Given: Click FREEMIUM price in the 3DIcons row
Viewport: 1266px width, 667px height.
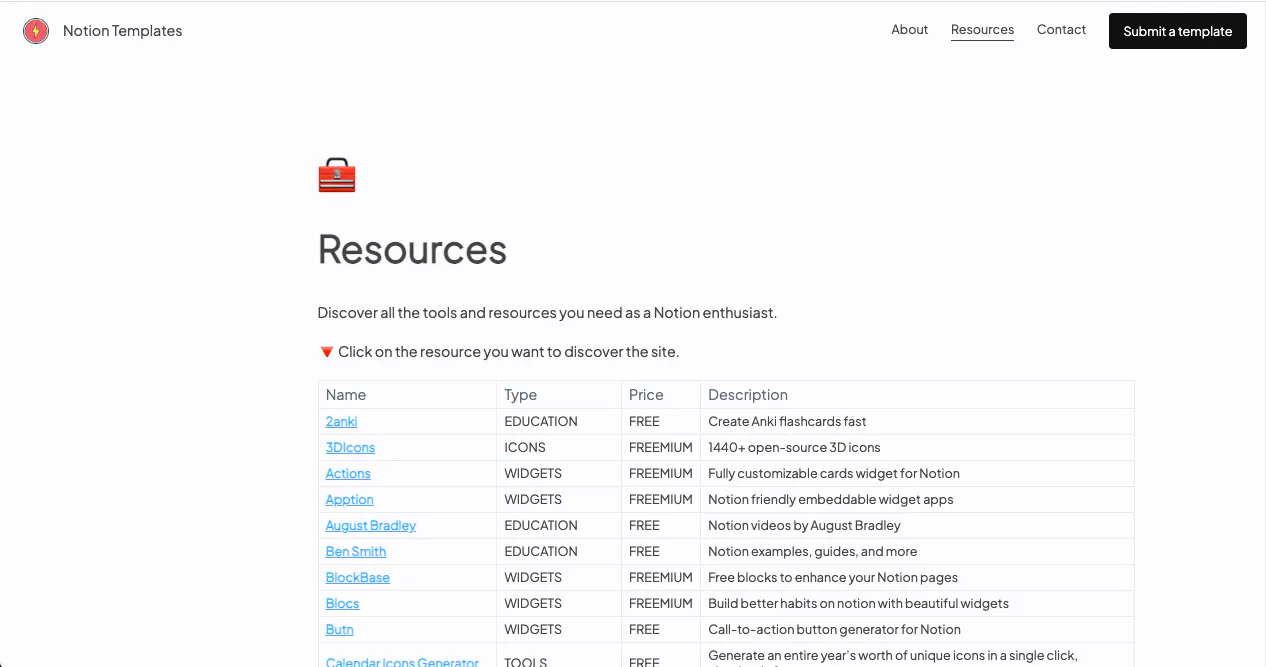Looking at the screenshot, I should pyautogui.click(x=661, y=447).
